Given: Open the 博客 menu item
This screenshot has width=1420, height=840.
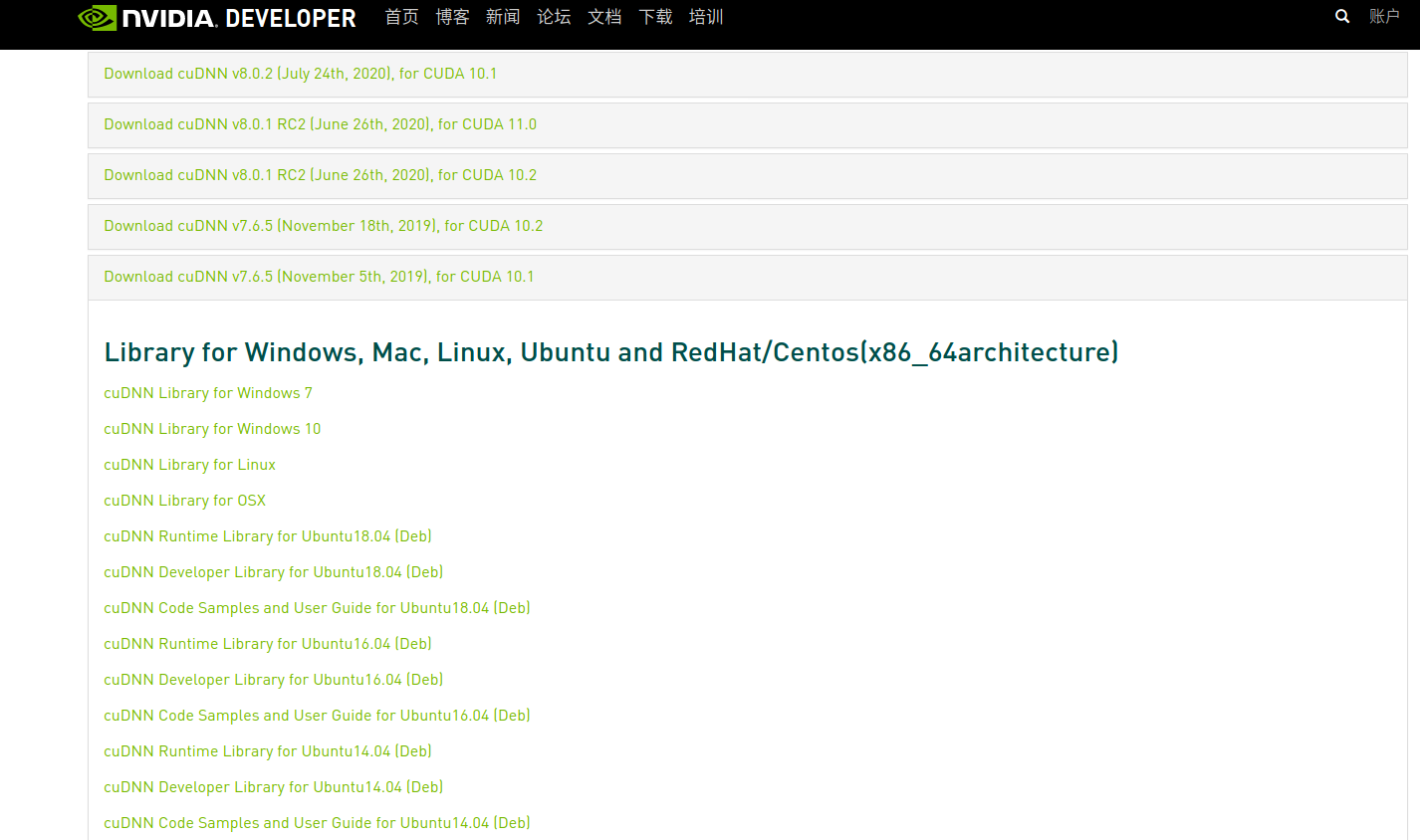Looking at the screenshot, I should point(452,17).
